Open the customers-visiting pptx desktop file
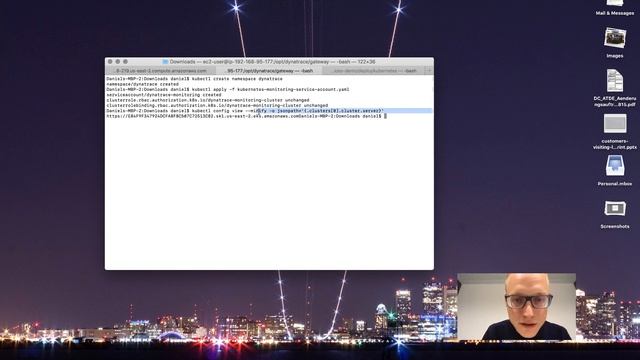 click(x=615, y=123)
